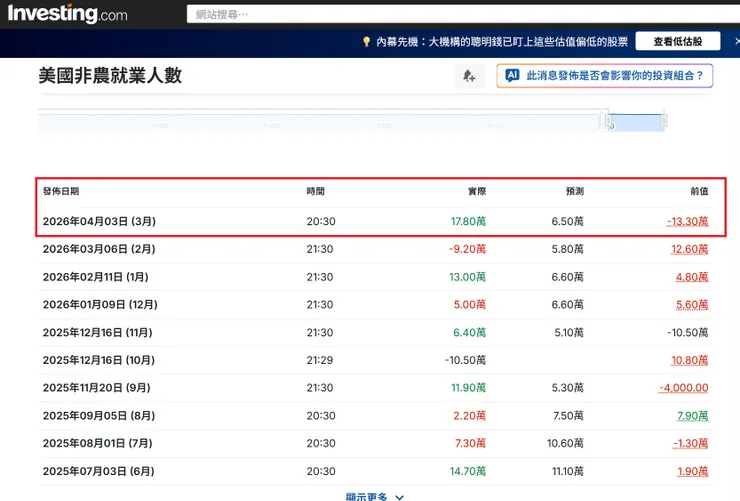Viewport: 740px width, 501px height.
Task: Click the promo banner text about undervalued stocks
Action: pyautogui.click(x=502, y=42)
